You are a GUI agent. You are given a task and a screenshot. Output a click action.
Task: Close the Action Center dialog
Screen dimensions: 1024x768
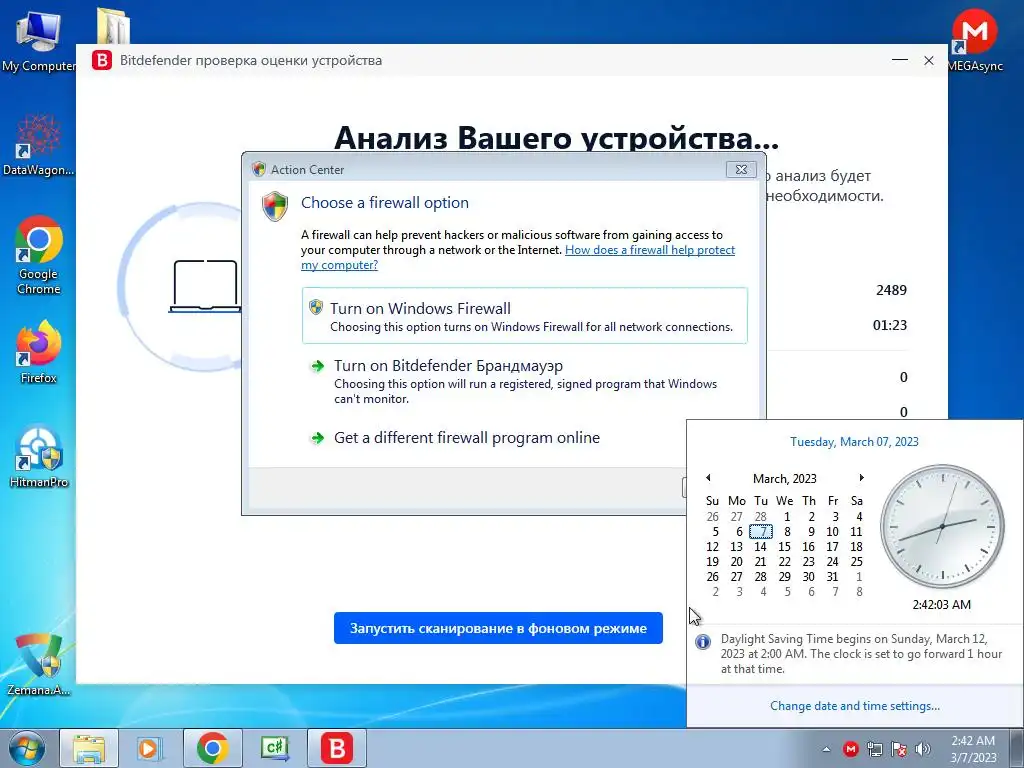[x=741, y=169]
